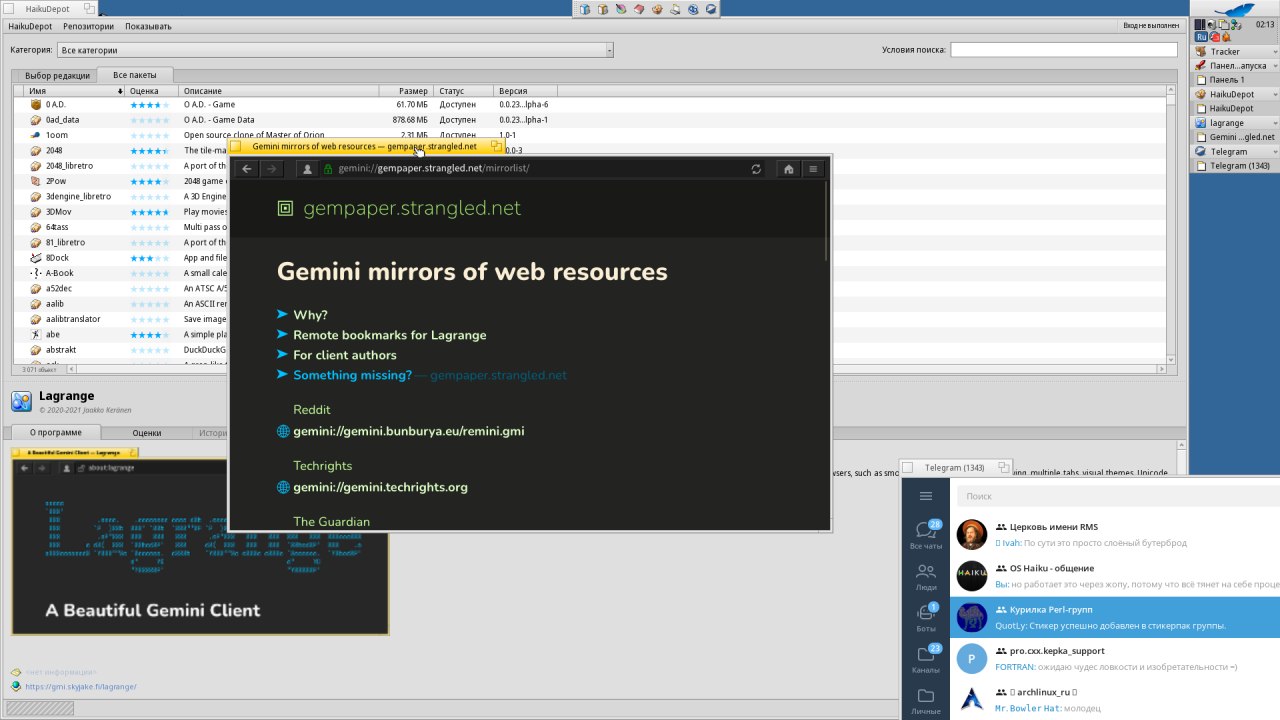Switch to Выбор редакции tab
The image size is (1280, 720).
57,76
